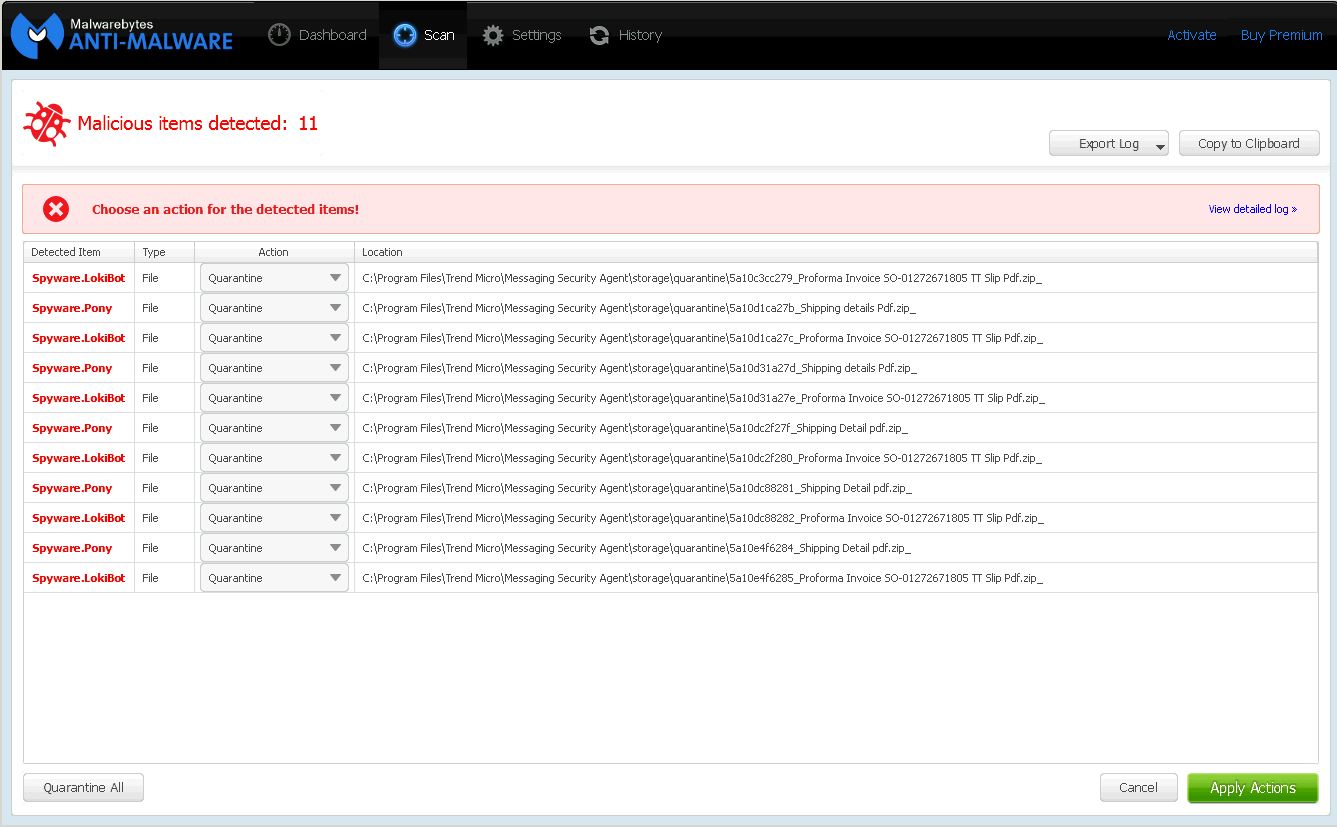Click Malicious items detected: 11 heading
1337x827 pixels.
pyautogui.click(x=197, y=124)
